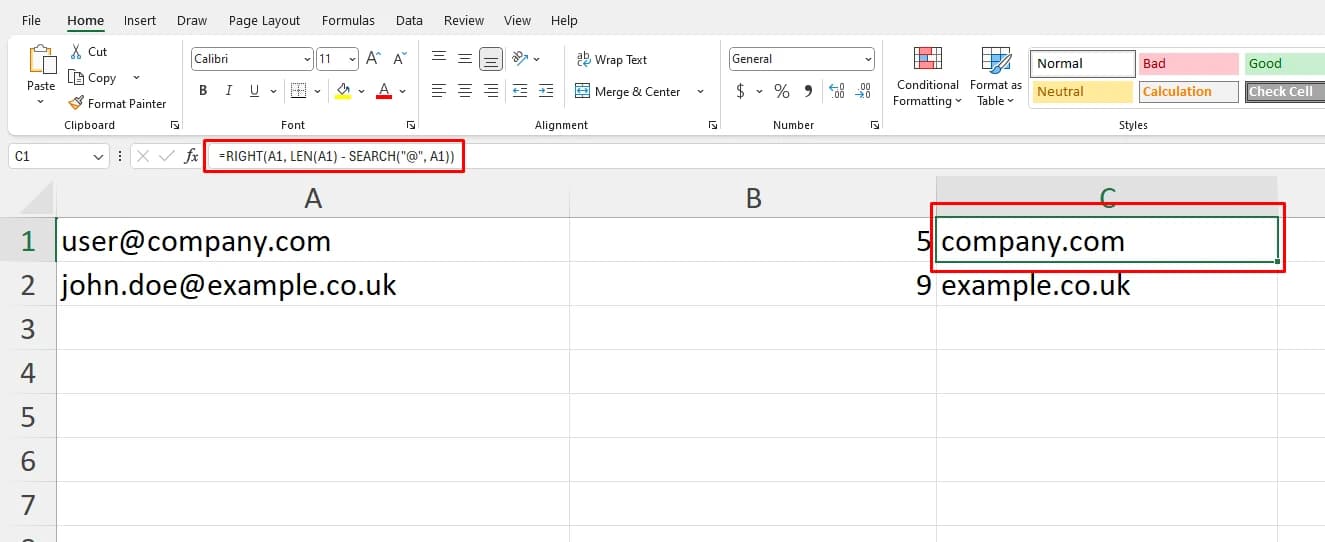
Task: Select cell containing example.co.uk
Action: (x=1107, y=285)
